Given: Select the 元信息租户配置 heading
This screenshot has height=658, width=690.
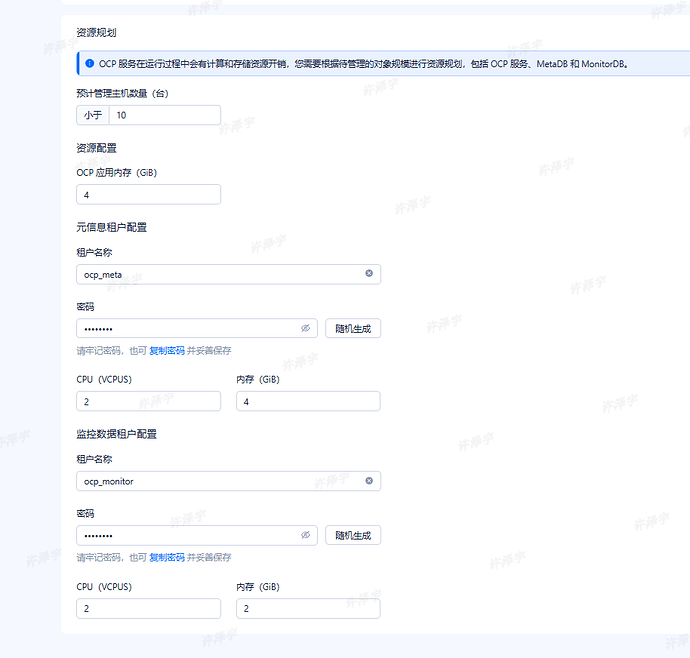Looking at the screenshot, I should 111,227.
